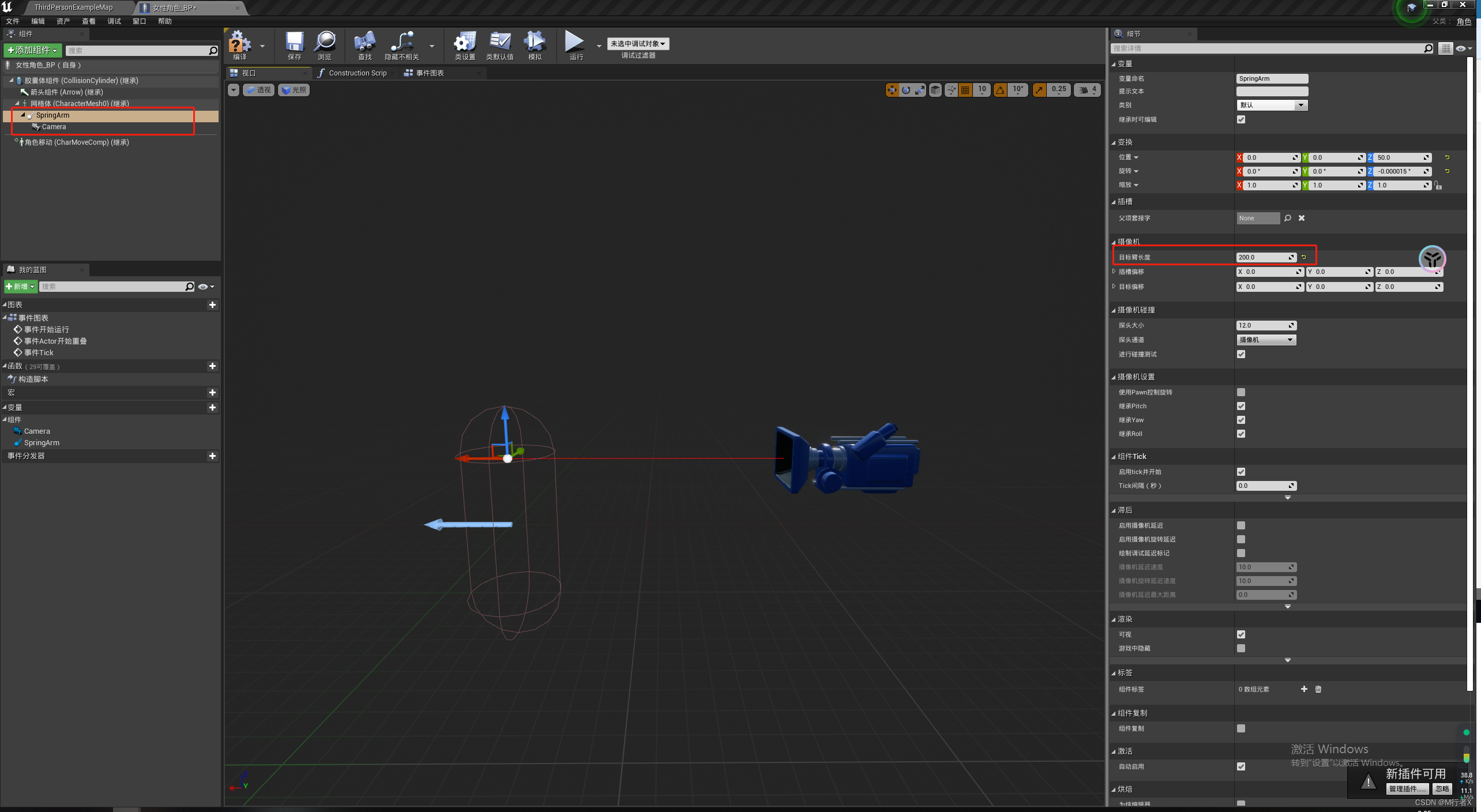Expand the 插槽偏移 property row
The width and height of the screenshot is (1481, 812).
click(x=1114, y=272)
